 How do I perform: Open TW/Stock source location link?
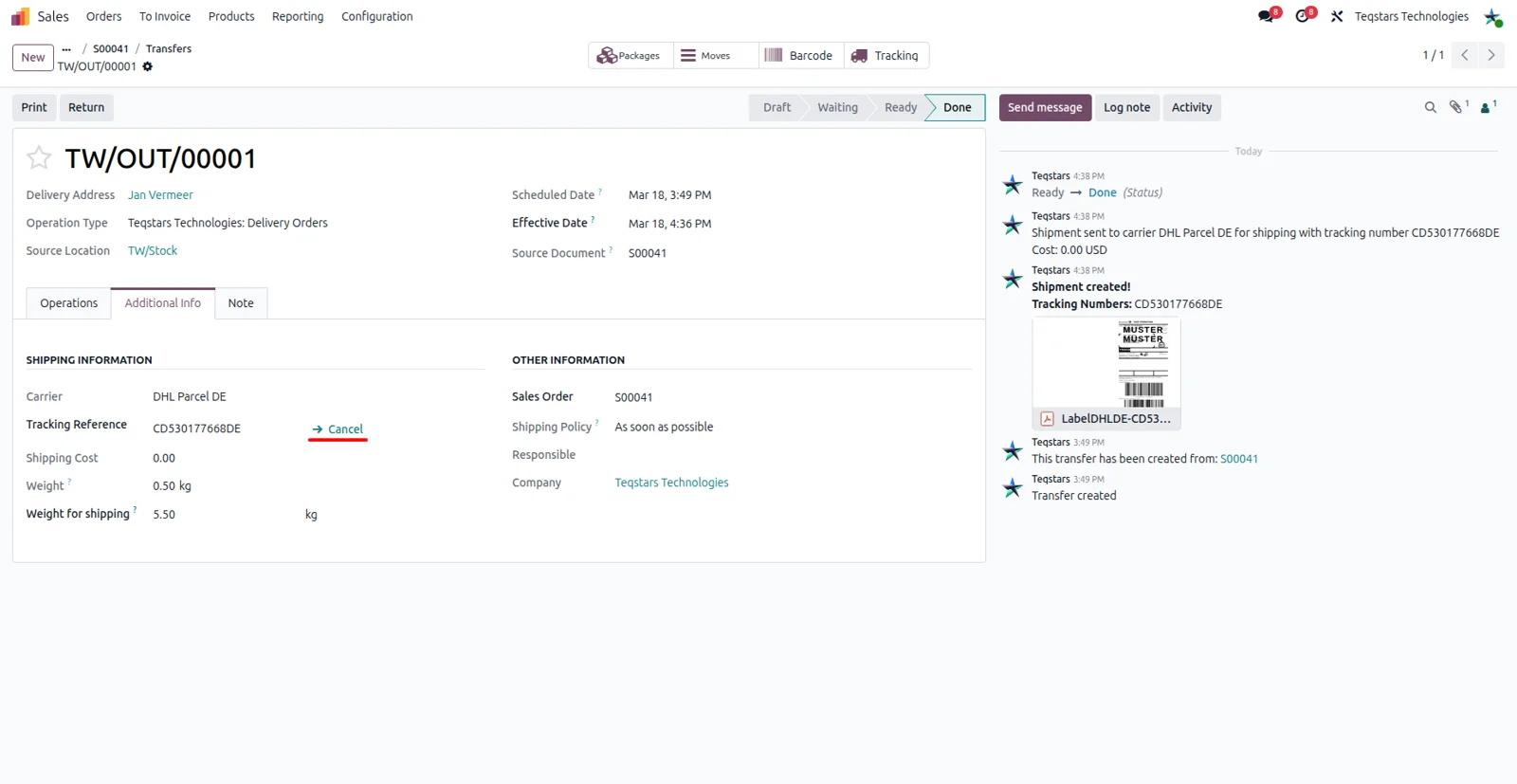click(x=153, y=251)
